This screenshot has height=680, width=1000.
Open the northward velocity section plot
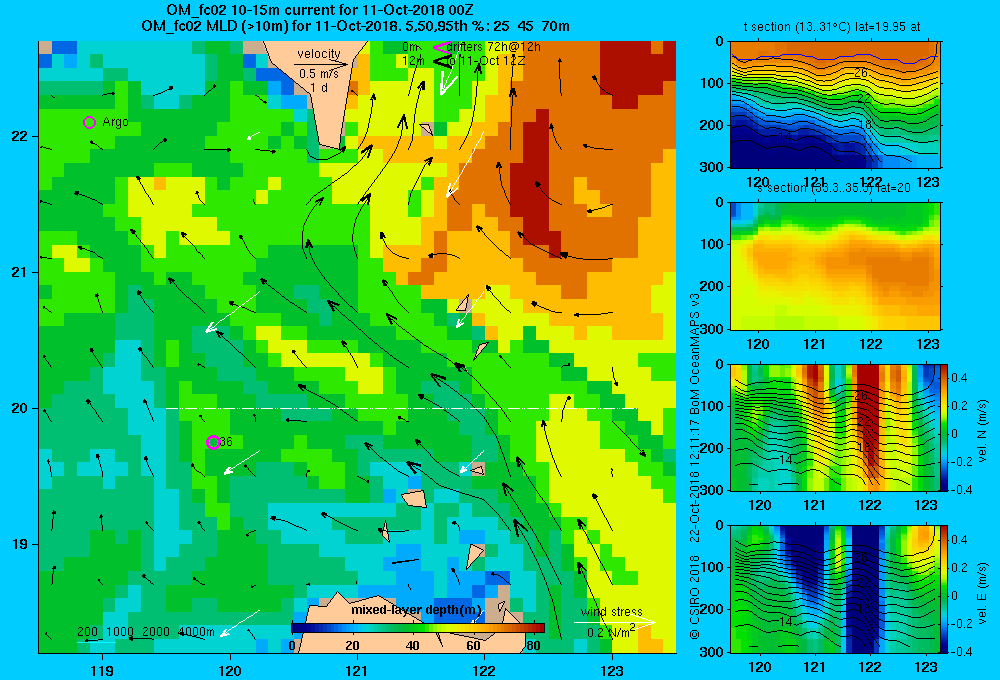point(835,427)
